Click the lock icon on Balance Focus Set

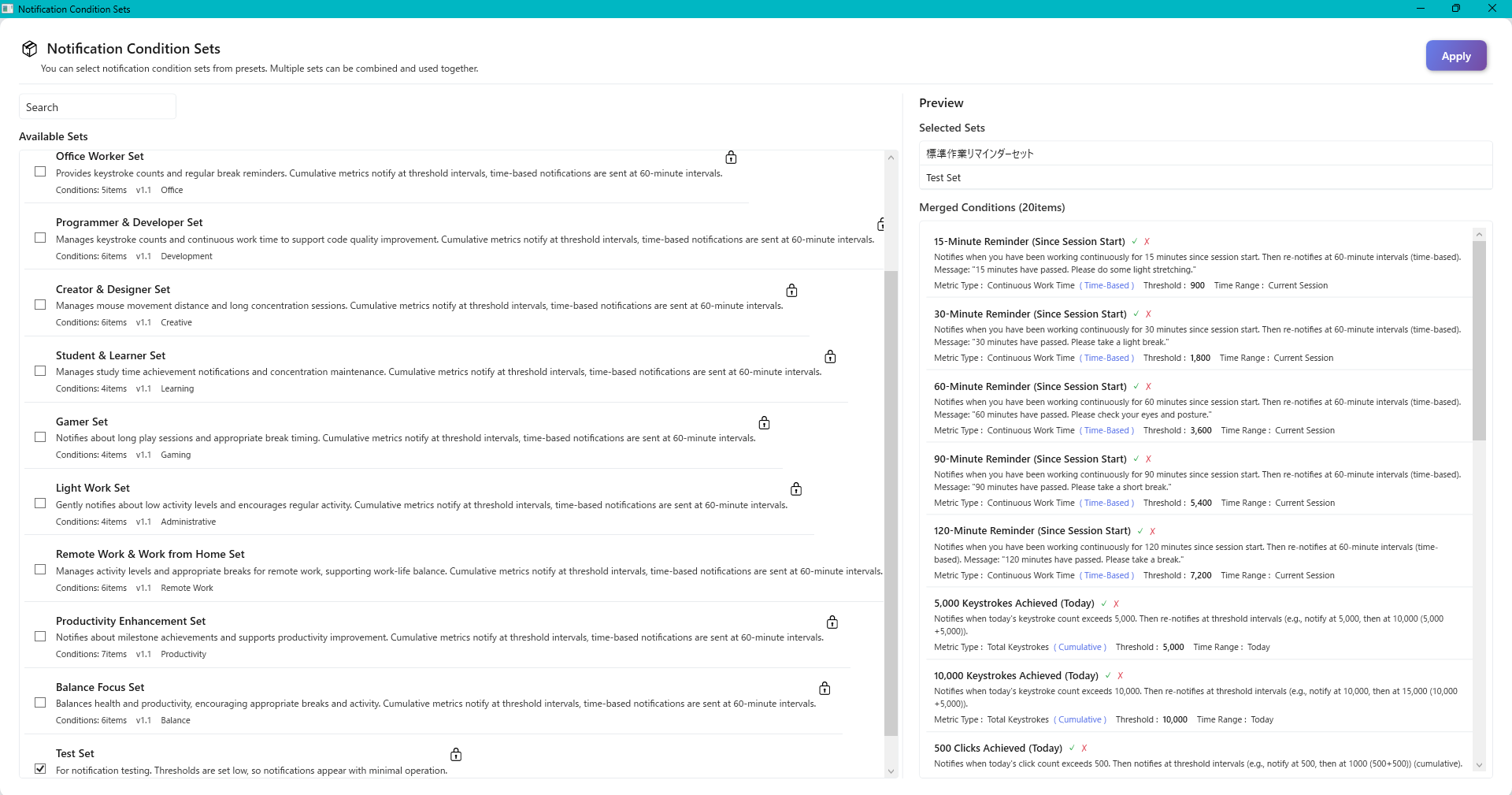(x=825, y=688)
